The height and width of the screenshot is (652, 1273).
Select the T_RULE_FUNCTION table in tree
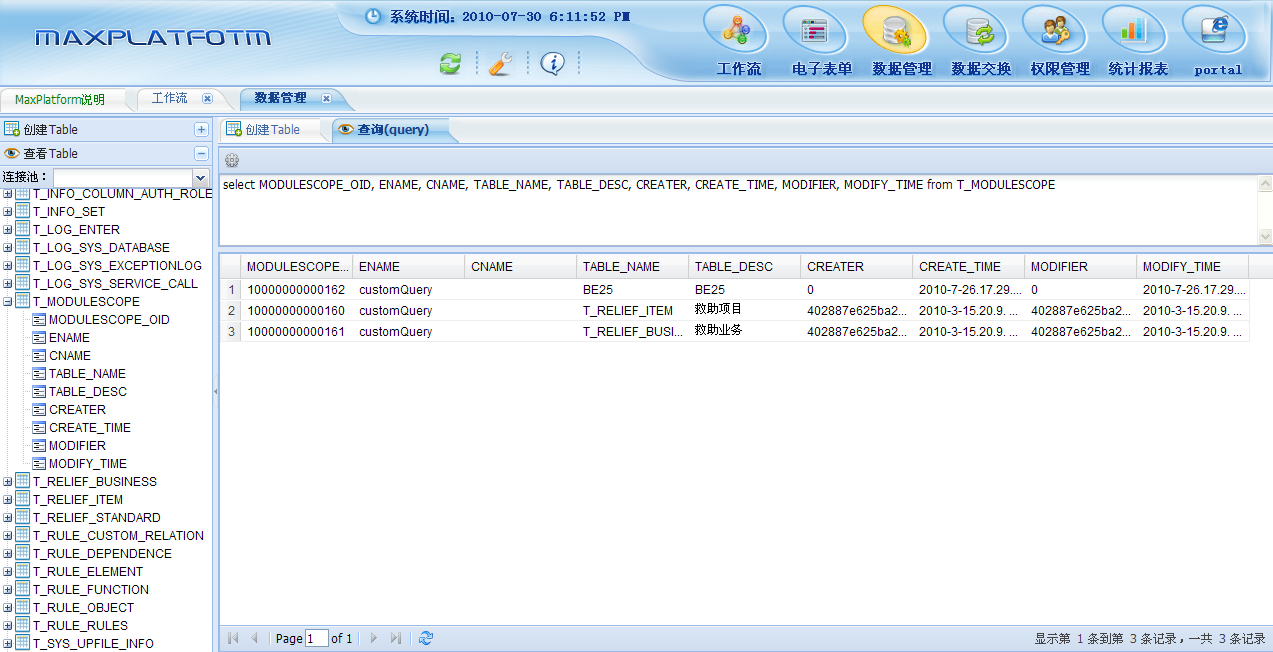click(91, 590)
